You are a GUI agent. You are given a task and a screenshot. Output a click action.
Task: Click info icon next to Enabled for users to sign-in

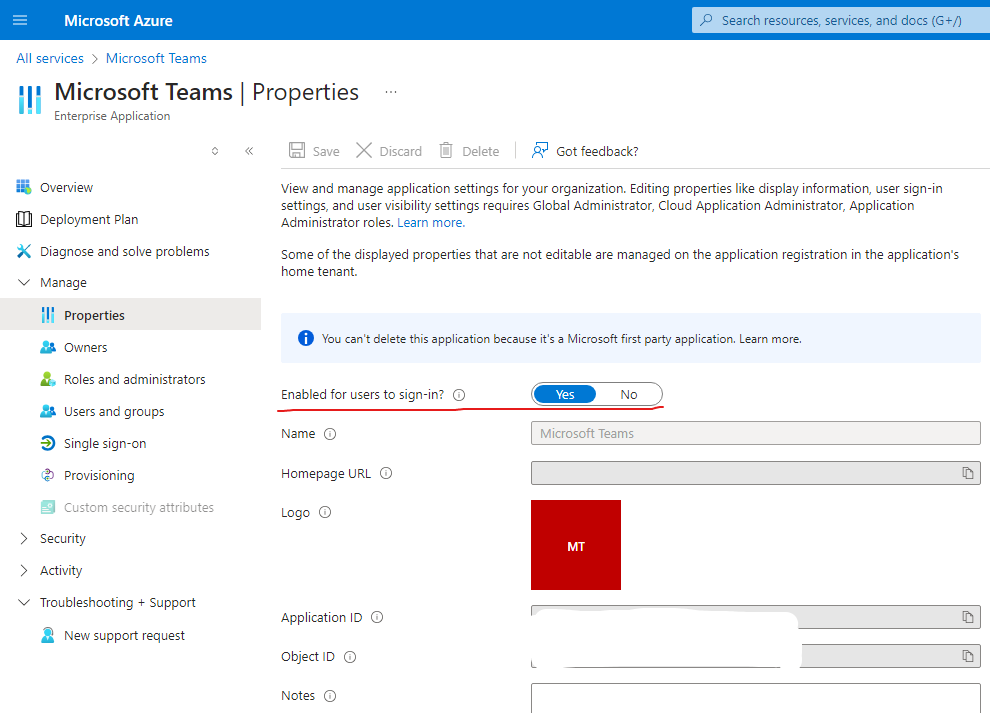coord(459,395)
